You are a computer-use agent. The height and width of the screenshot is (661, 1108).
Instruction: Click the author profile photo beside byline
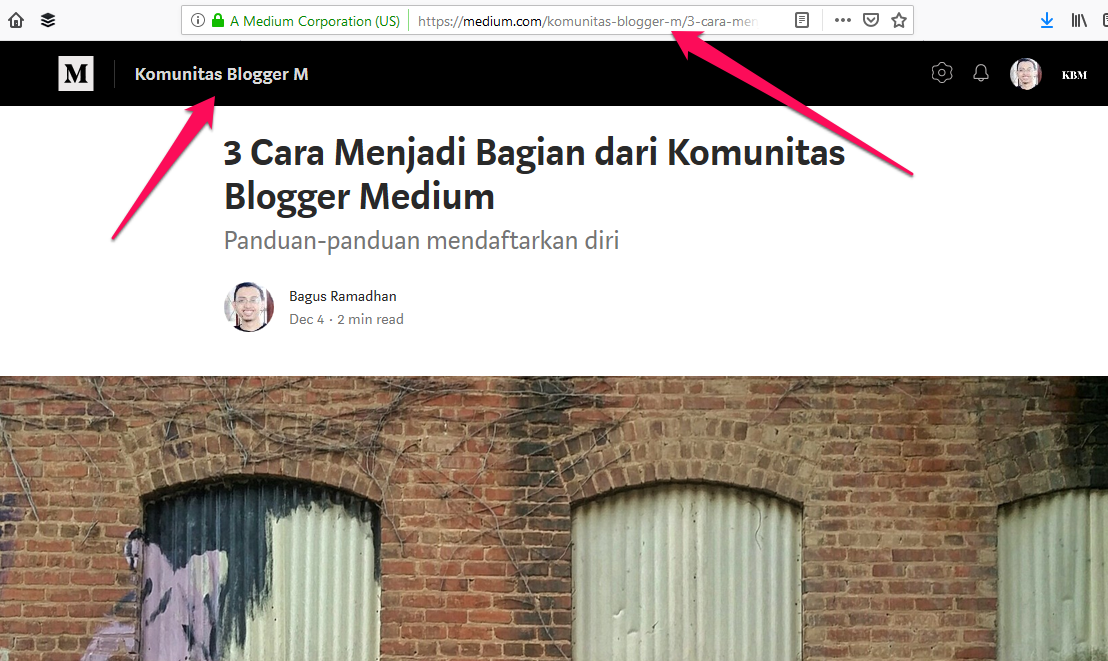[249, 307]
